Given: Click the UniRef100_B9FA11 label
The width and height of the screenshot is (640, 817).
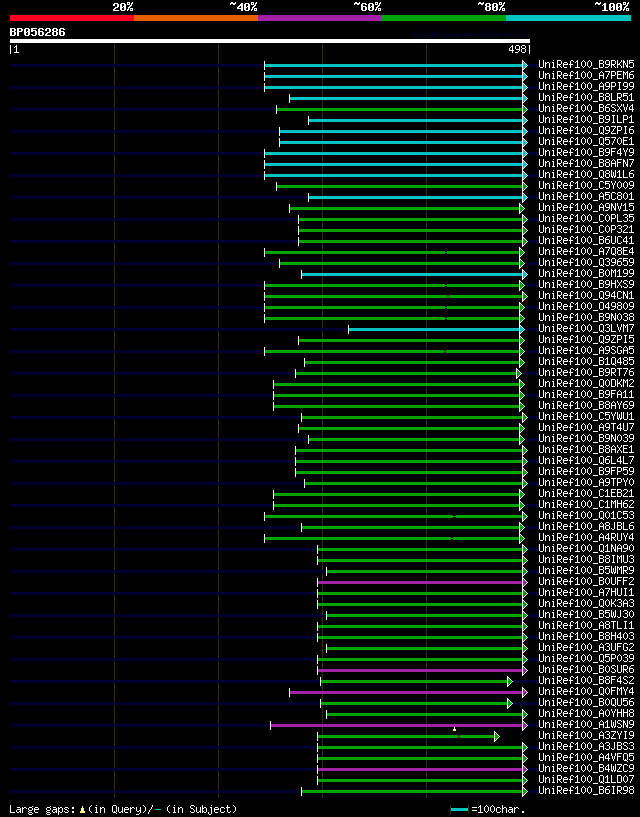Looking at the screenshot, I should 586,394.
